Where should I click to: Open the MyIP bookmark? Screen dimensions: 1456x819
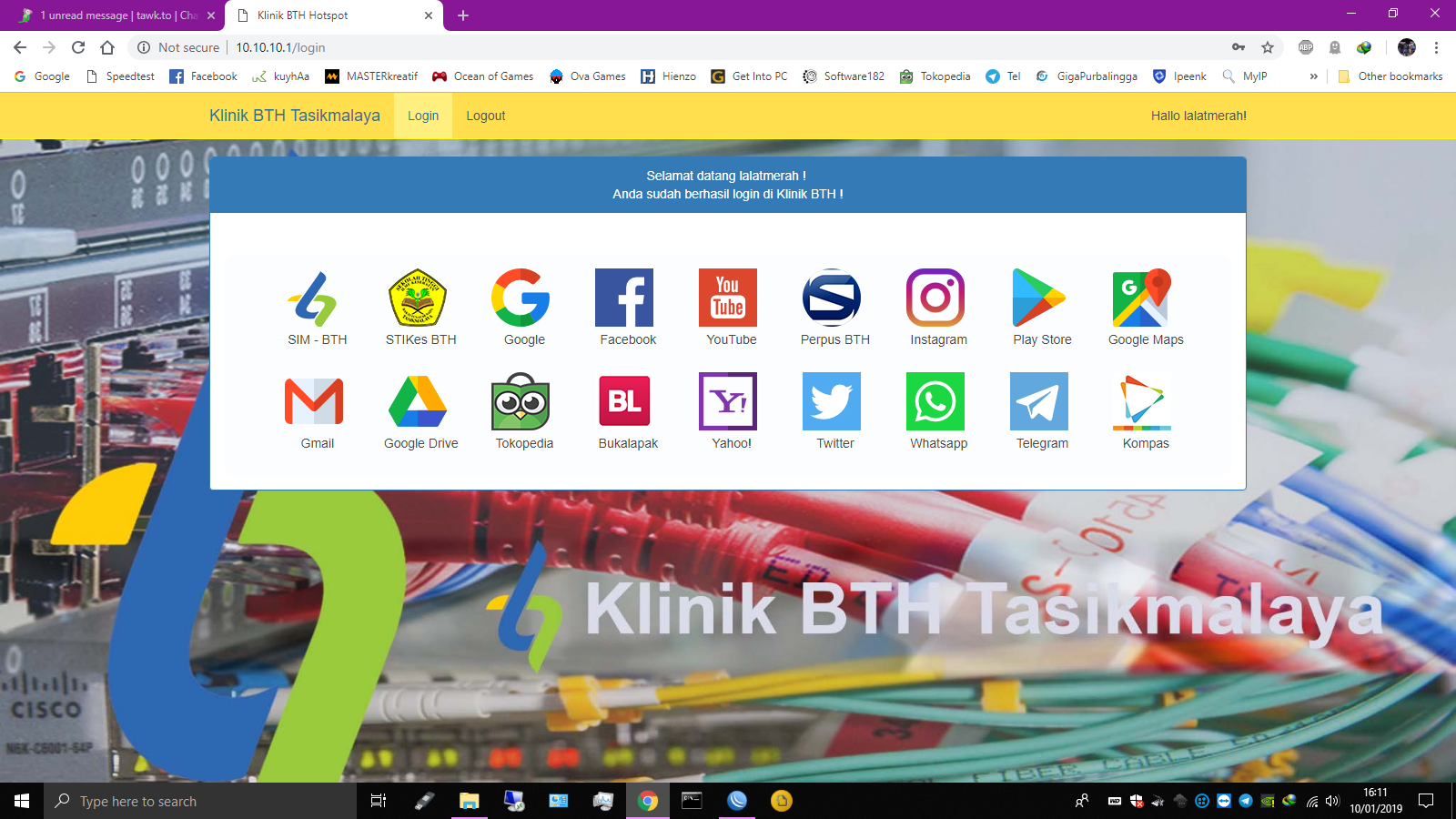[1245, 76]
